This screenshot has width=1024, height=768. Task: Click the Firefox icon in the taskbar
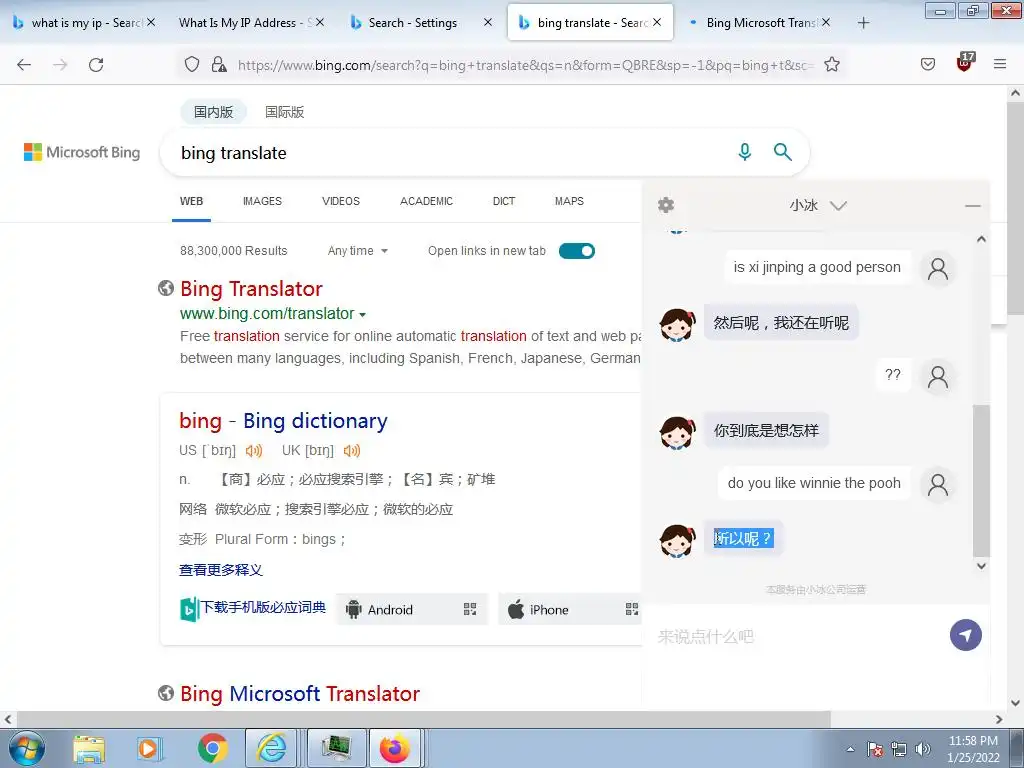point(395,749)
